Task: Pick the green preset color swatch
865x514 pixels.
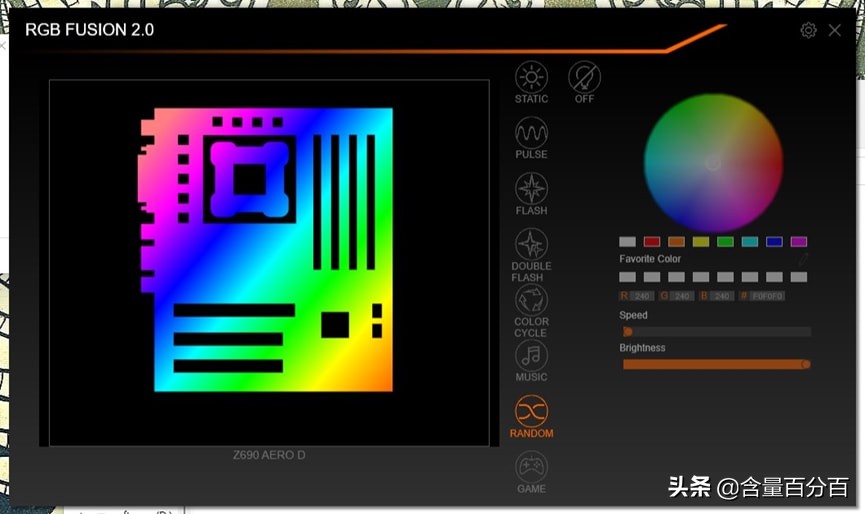Action: click(x=725, y=242)
